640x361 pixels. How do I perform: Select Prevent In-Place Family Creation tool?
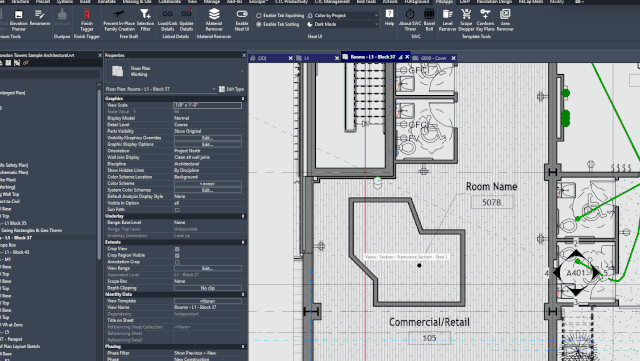pyautogui.click(x=119, y=20)
